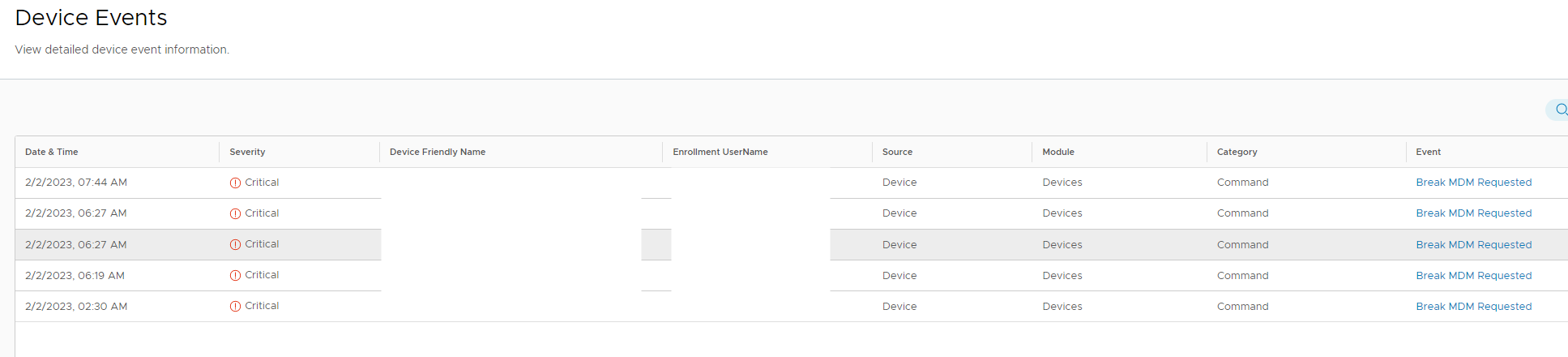Click the search magnifier icon
Screen dimensions: 1568x357
coord(1561,110)
